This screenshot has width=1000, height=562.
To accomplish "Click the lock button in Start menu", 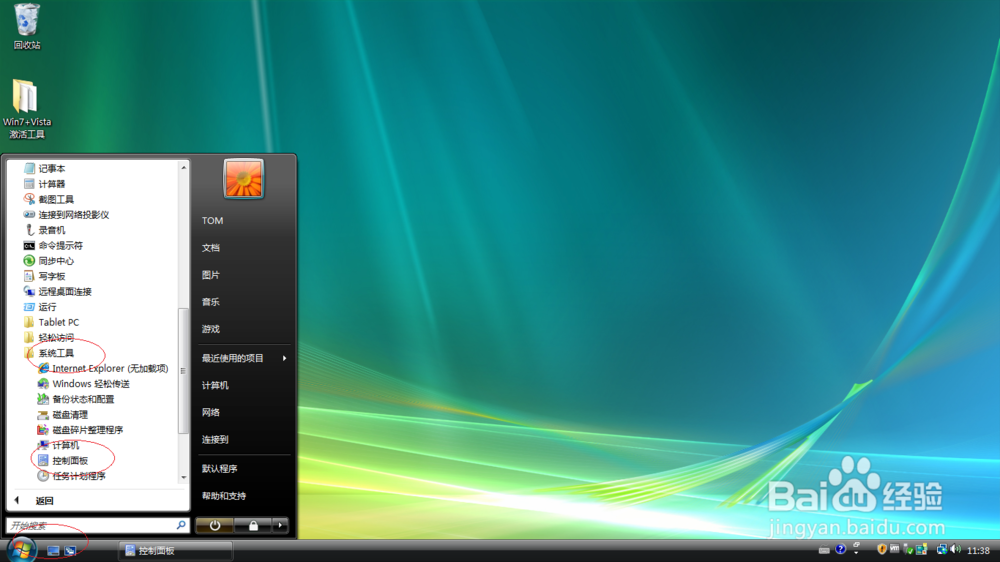I will tap(253, 526).
